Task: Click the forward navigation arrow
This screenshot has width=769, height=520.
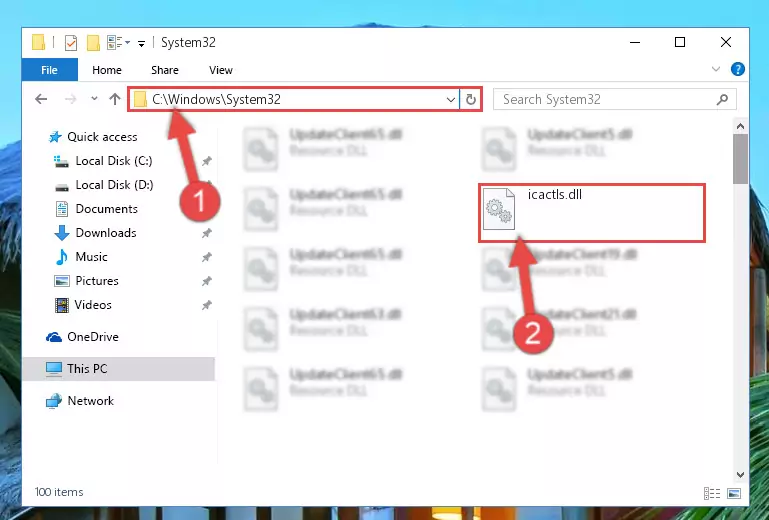Action: (x=71, y=100)
